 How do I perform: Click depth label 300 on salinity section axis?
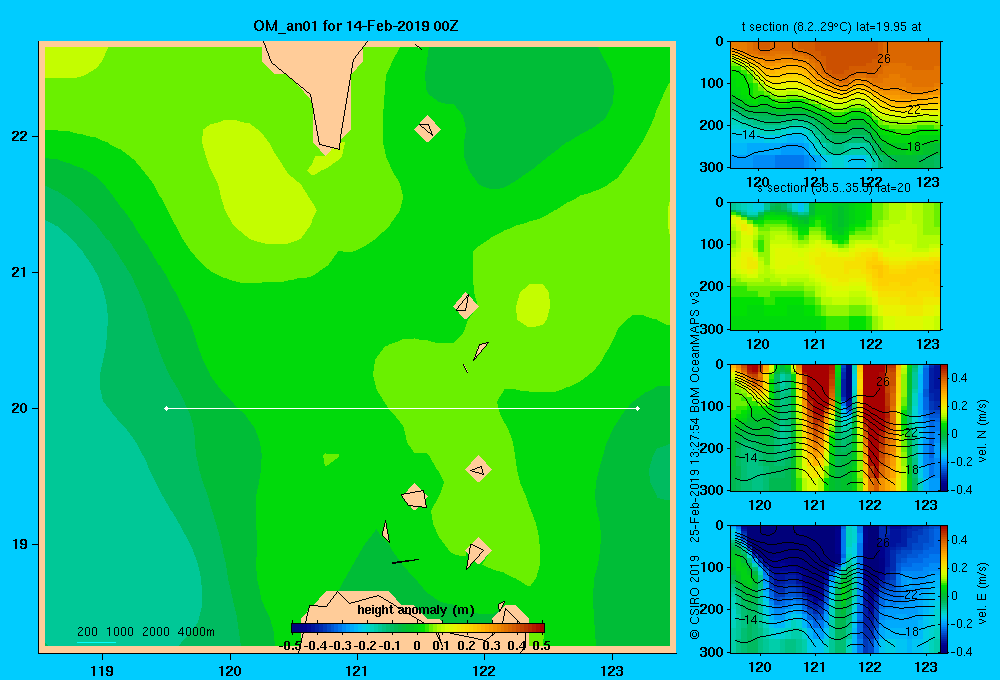(712, 329)
